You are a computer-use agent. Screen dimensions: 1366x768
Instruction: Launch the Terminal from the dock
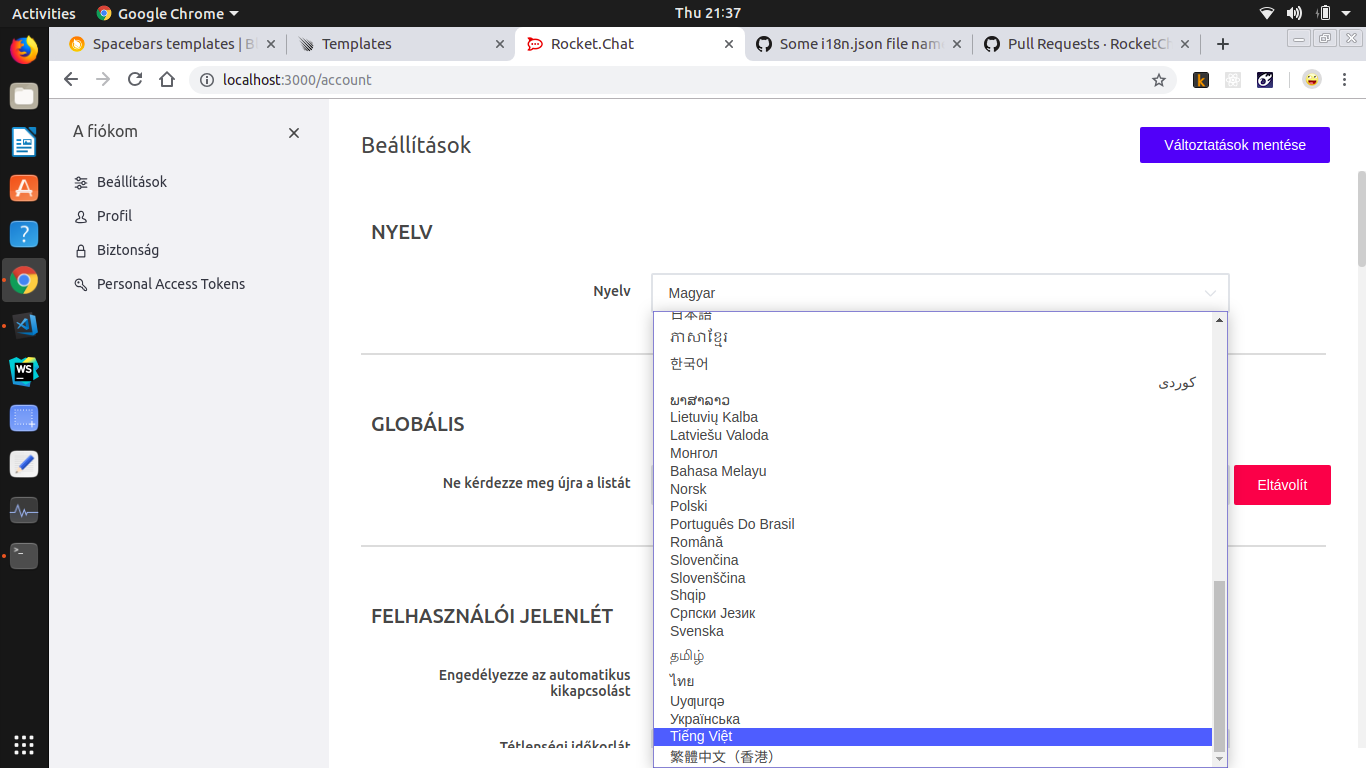pos(23,556)
